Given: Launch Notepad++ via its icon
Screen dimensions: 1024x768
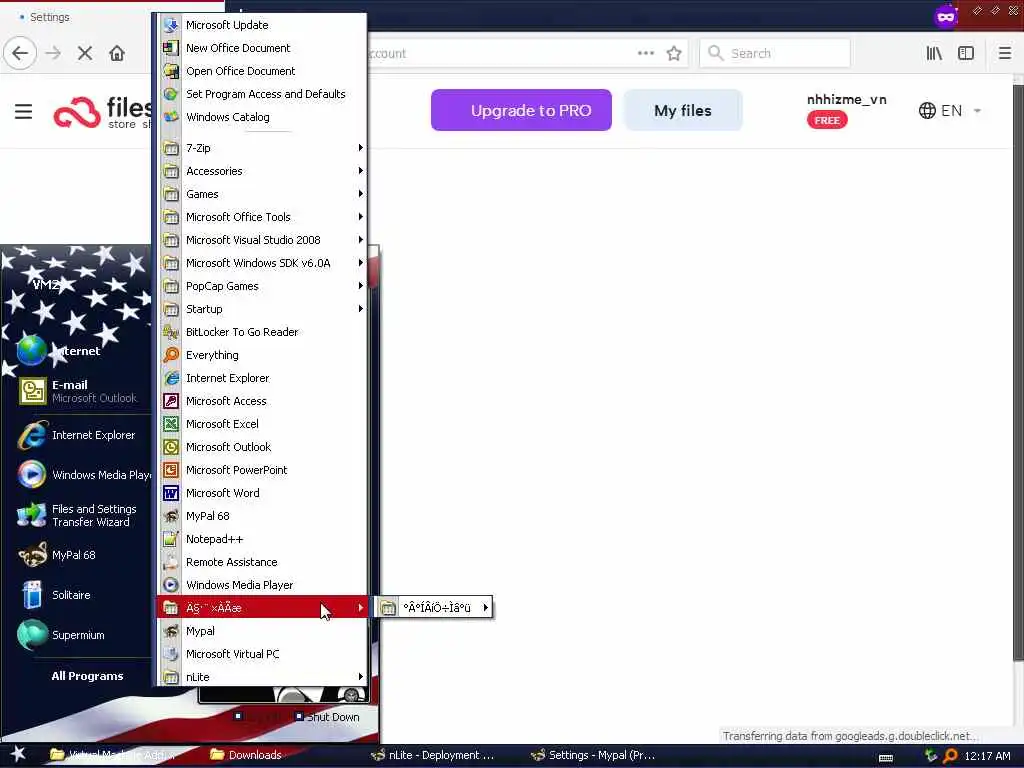Looking at the screenshot, I should coord(170,539).
